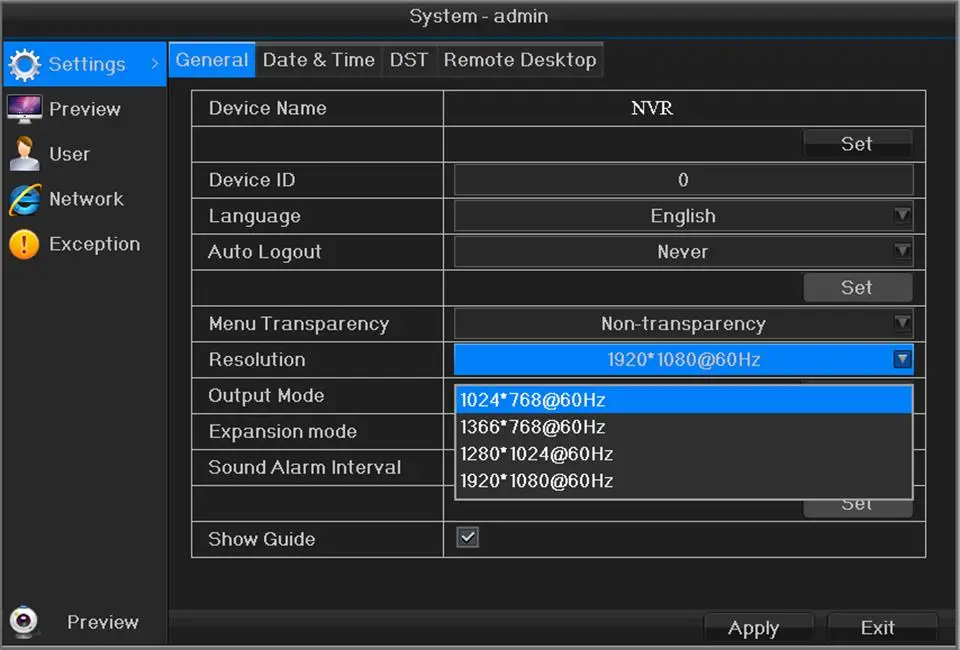Click the User person icon
This screenshot has height=650, width=960.
(24, 154)
